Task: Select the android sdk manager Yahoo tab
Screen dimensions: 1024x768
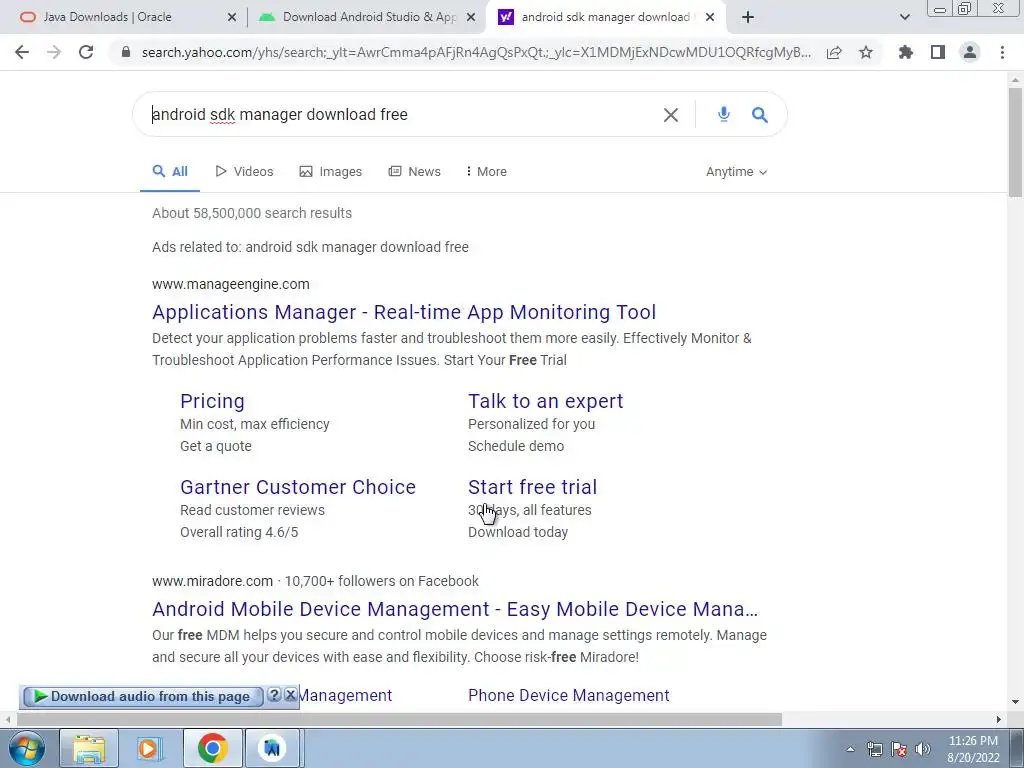Action: 605,17
